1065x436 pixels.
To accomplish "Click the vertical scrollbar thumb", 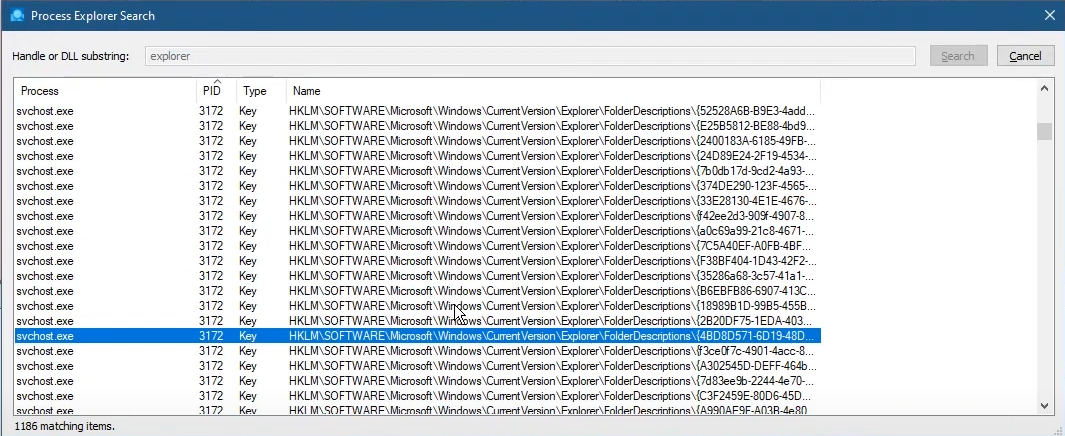I will pyautogui.click(x=1045, y=131).
